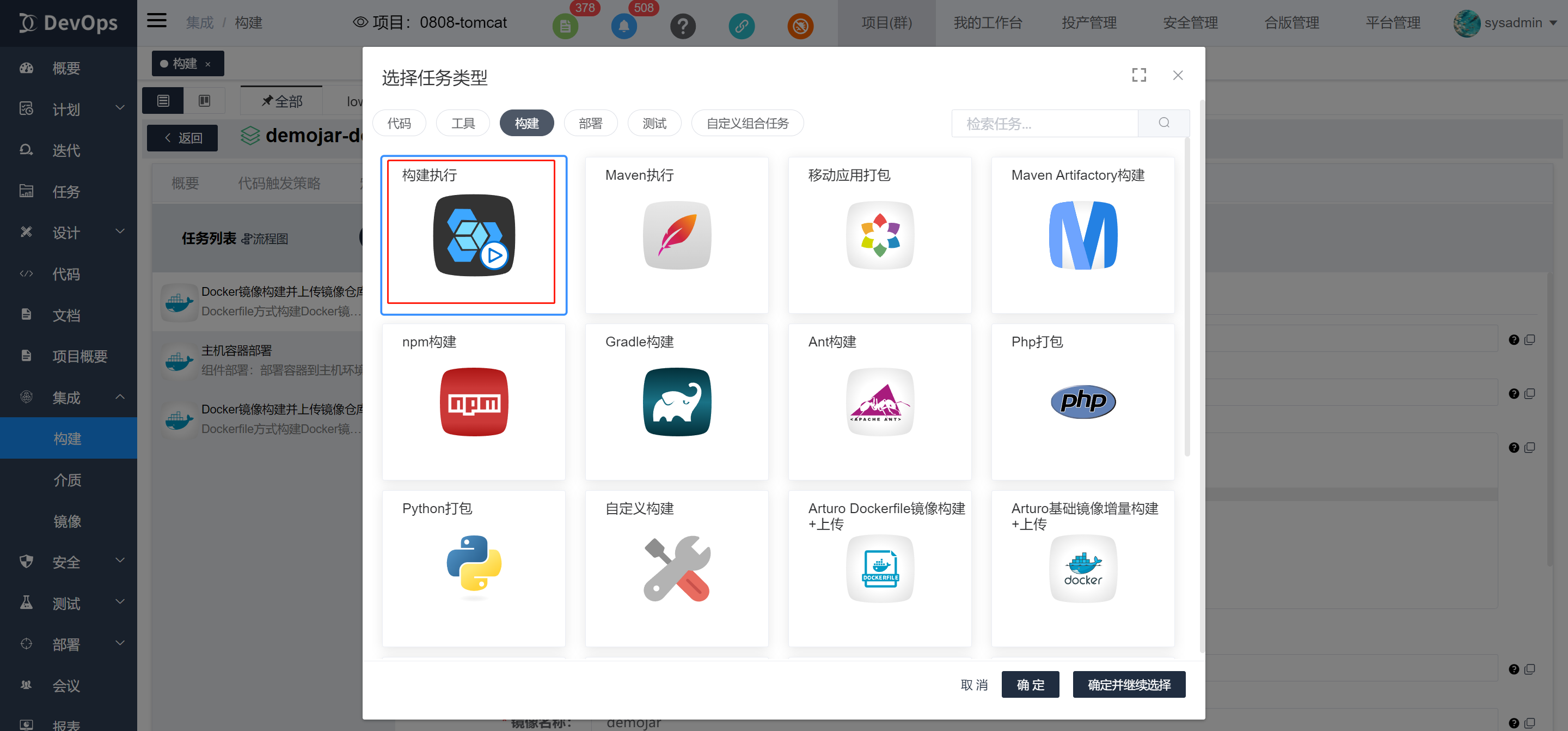Switch to list view icon
The width and height of the screenshot is (1568, 731).
[x=163, y=101]
